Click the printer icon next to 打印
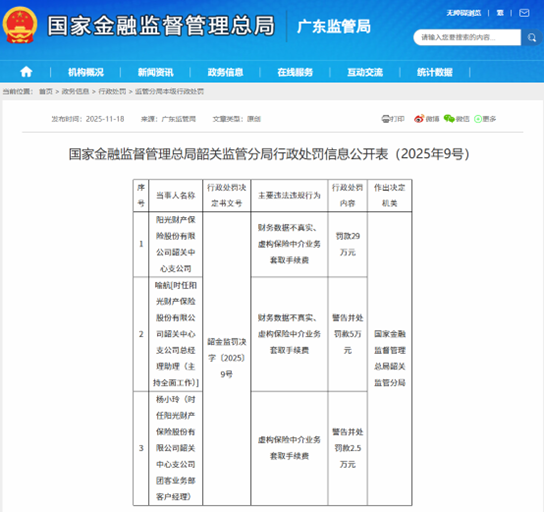Viewport: 544px width, 512px height. click(x=385, y=119)
